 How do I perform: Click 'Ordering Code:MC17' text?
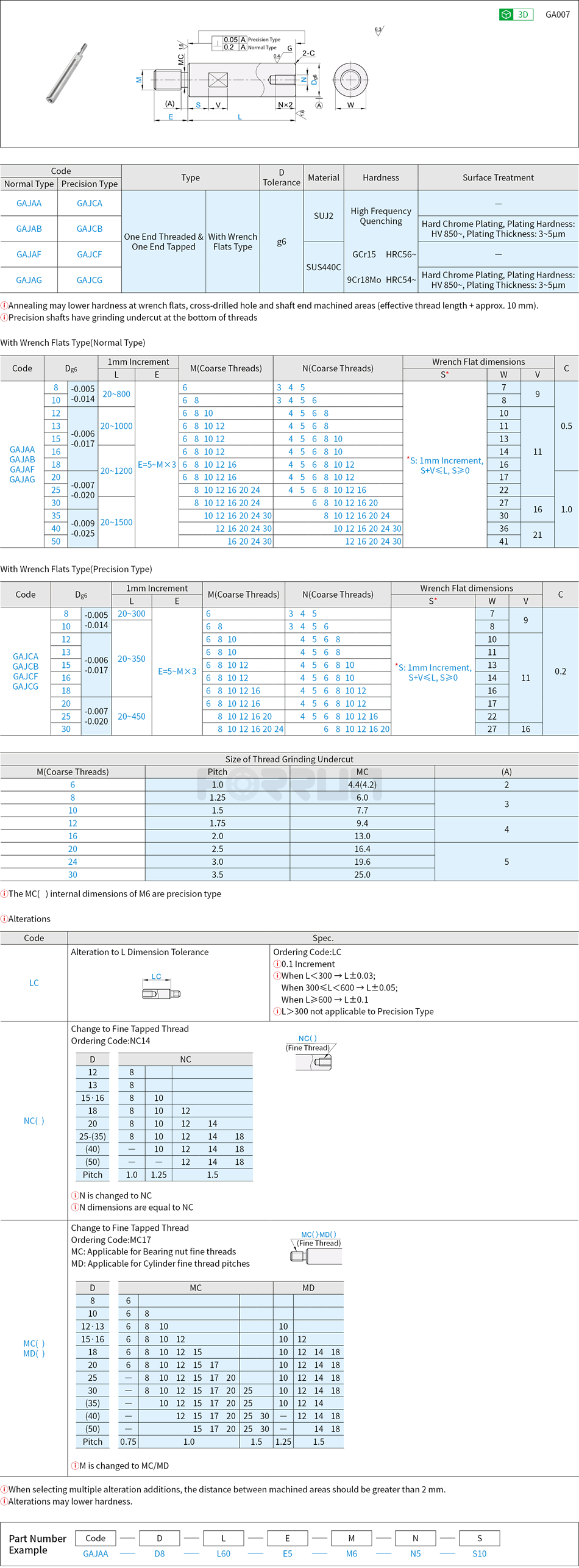pyautogui.click(x=111, y=1240)
